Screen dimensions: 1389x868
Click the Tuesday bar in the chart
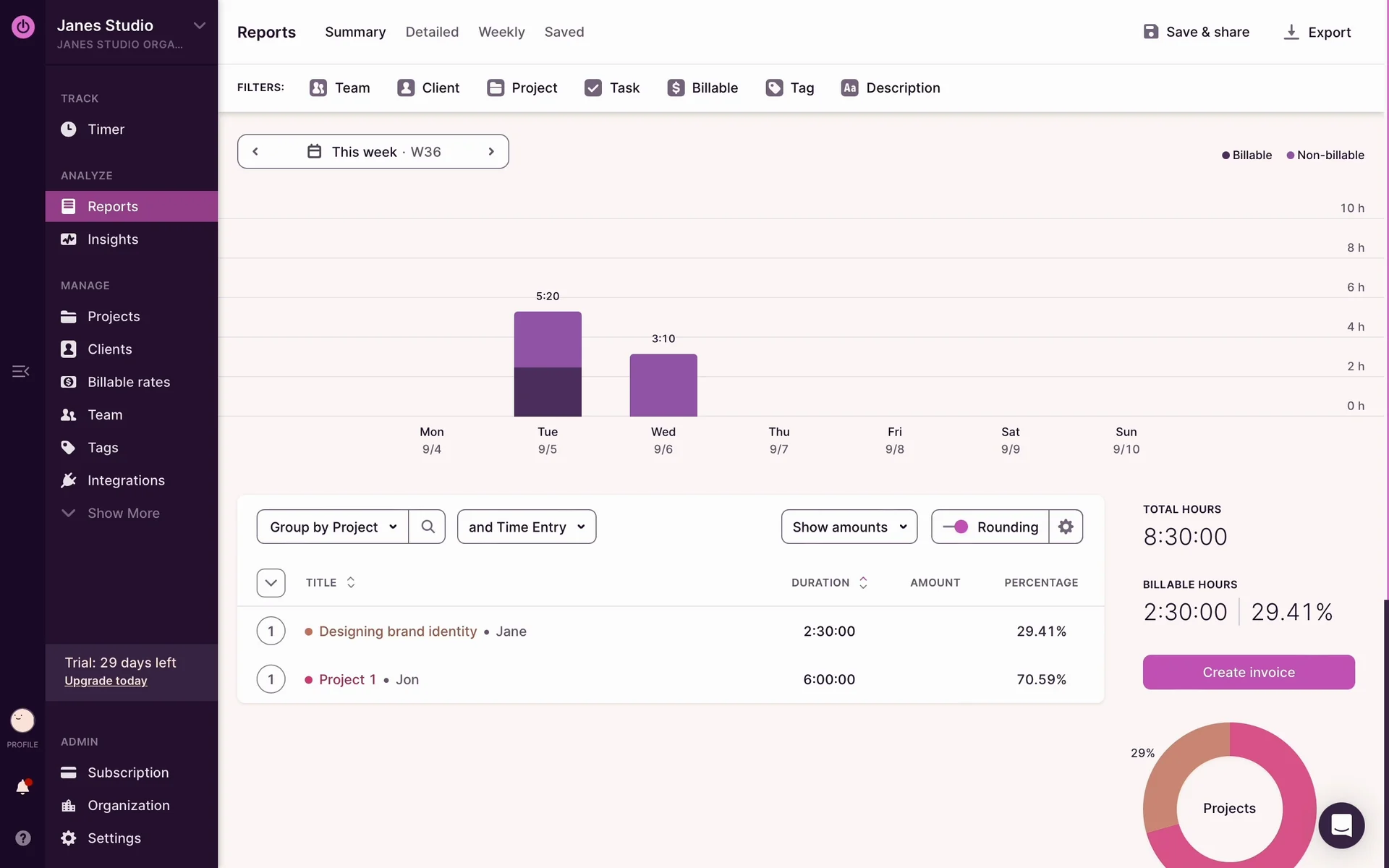click(x=548, y=364)
